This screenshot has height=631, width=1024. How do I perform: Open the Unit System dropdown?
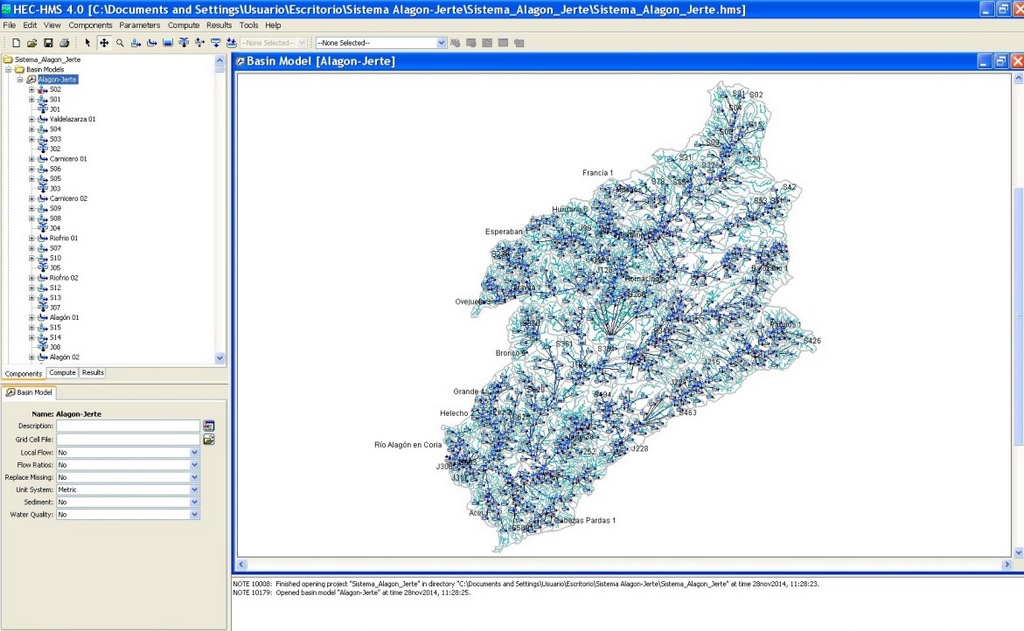(x=194, y=490)
